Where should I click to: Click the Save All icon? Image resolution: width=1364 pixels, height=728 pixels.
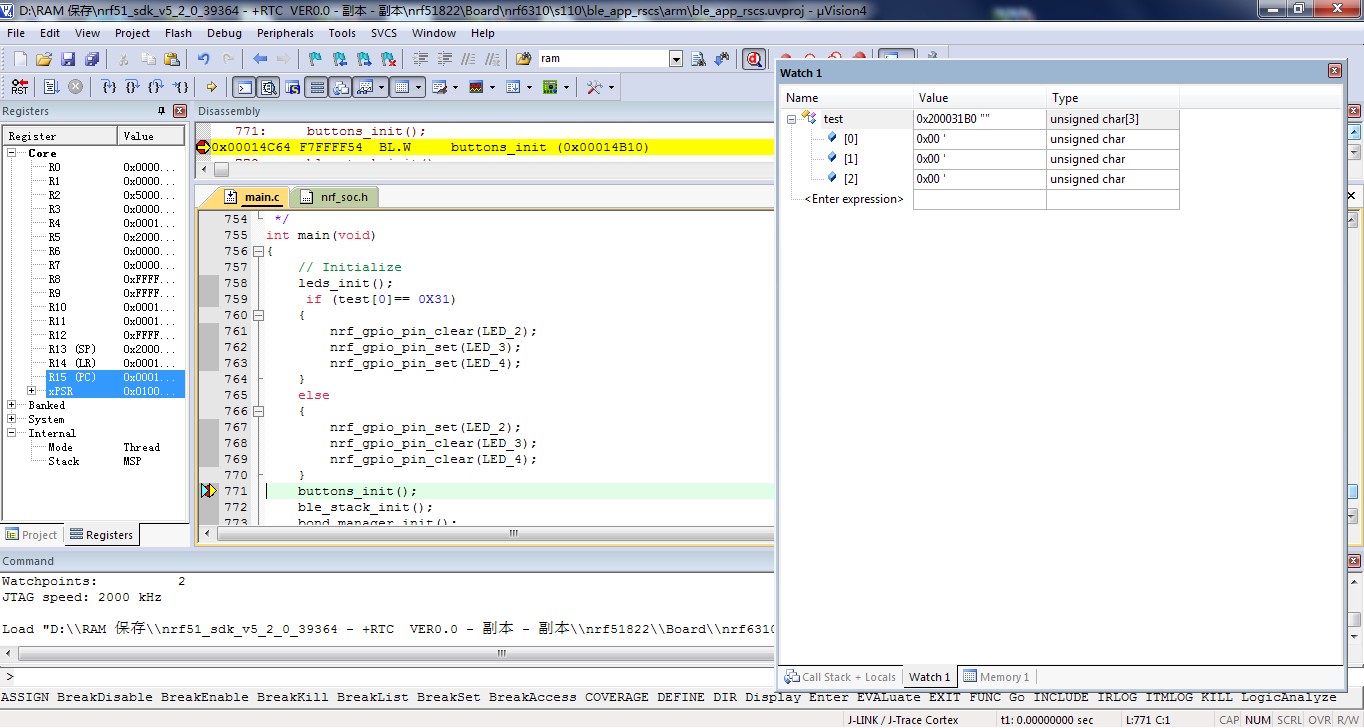[92, 59]
